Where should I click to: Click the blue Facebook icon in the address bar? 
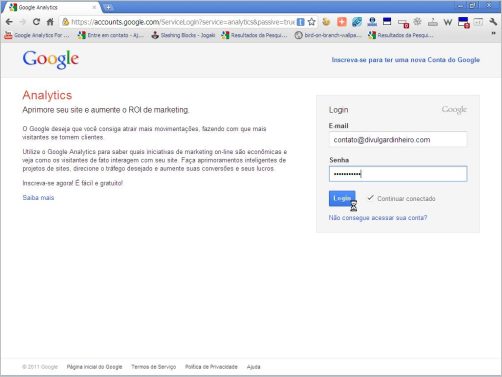click(x=300, y=22)
